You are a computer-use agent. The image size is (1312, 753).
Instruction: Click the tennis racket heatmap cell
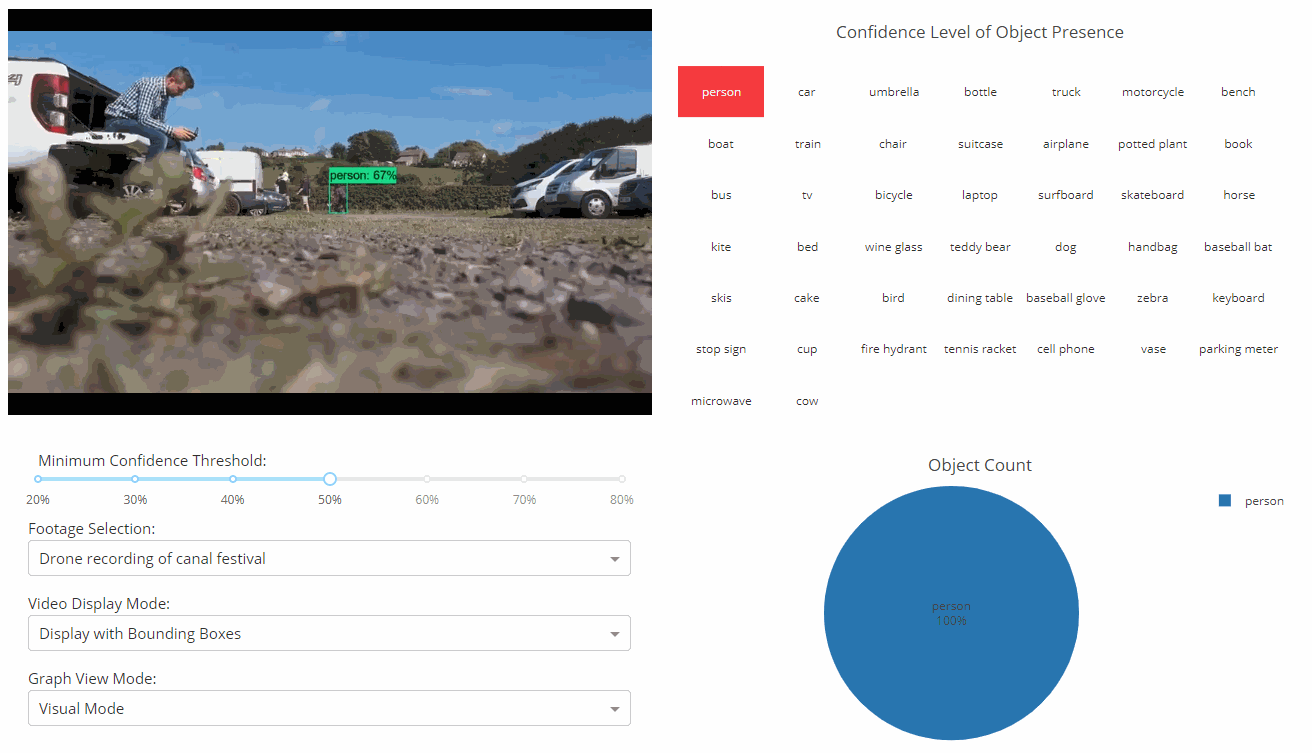(x=980, y=349)
